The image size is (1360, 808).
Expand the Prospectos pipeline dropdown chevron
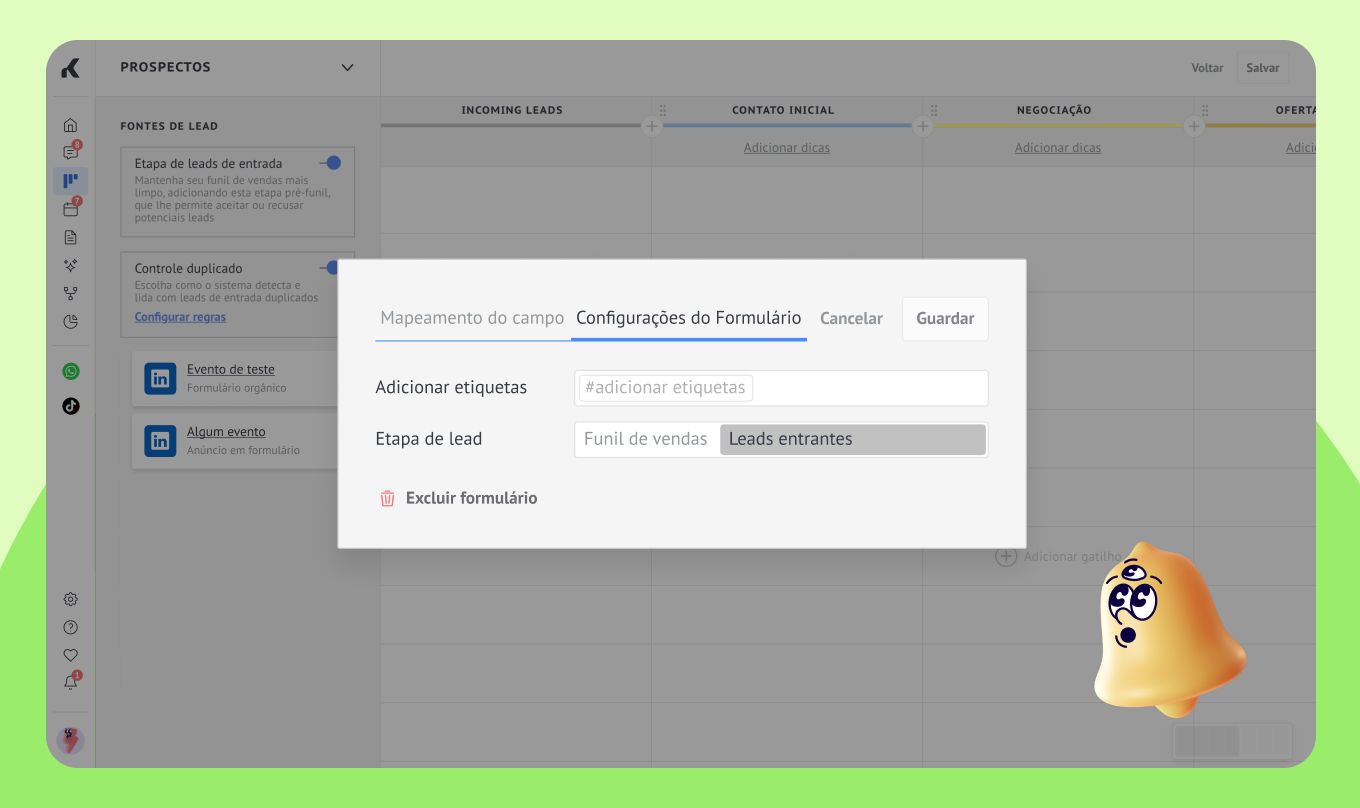tap(347, 68)
